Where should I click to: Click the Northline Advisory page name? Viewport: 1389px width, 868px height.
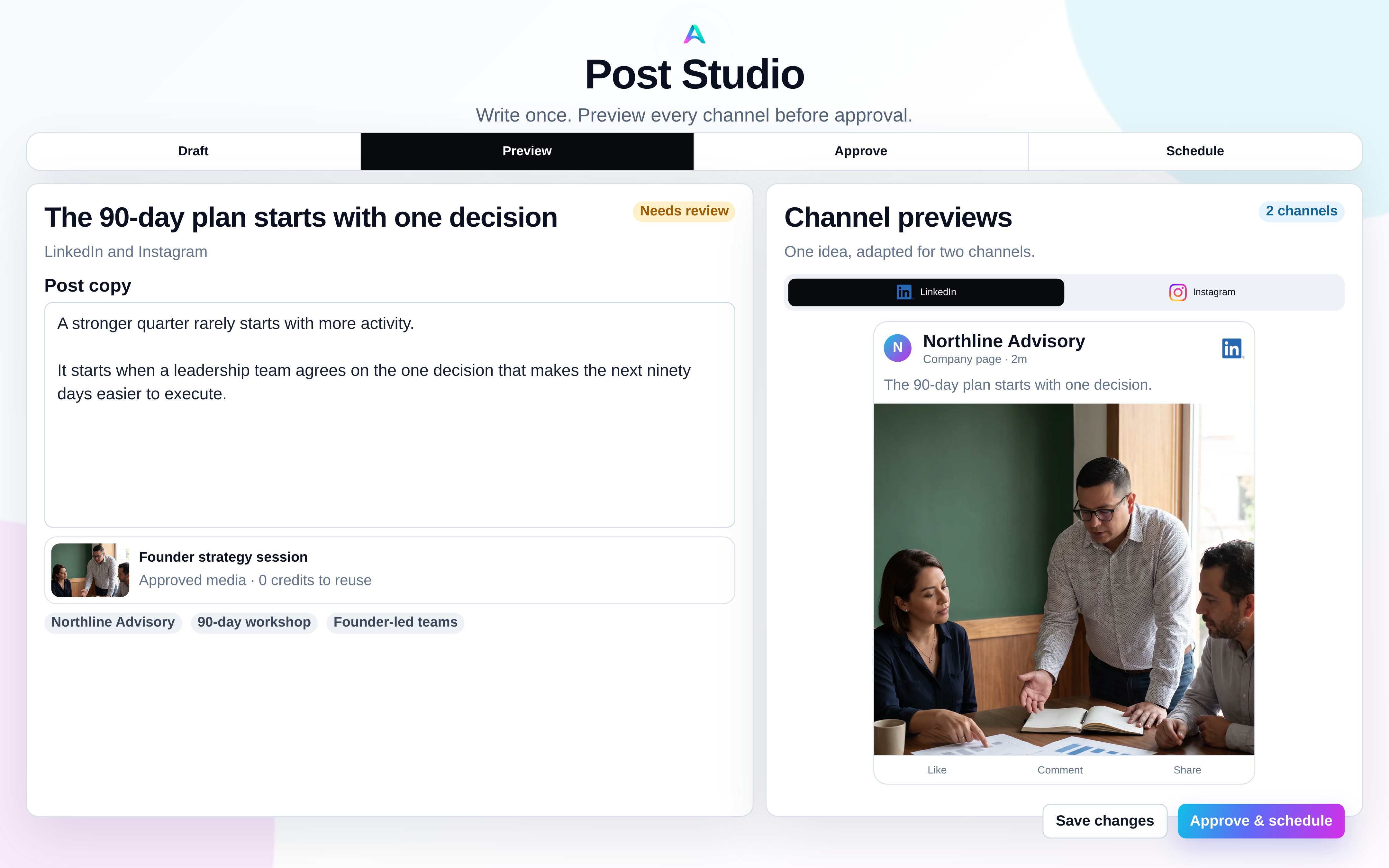pyautogui.click(x=1004, y=341)
